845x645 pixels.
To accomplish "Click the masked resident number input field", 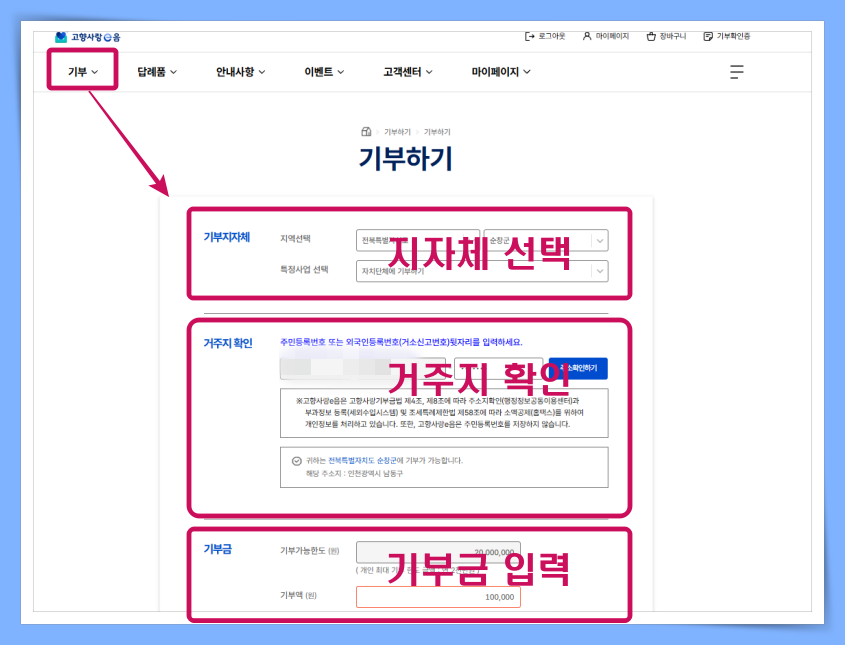I will click(363, 368).
